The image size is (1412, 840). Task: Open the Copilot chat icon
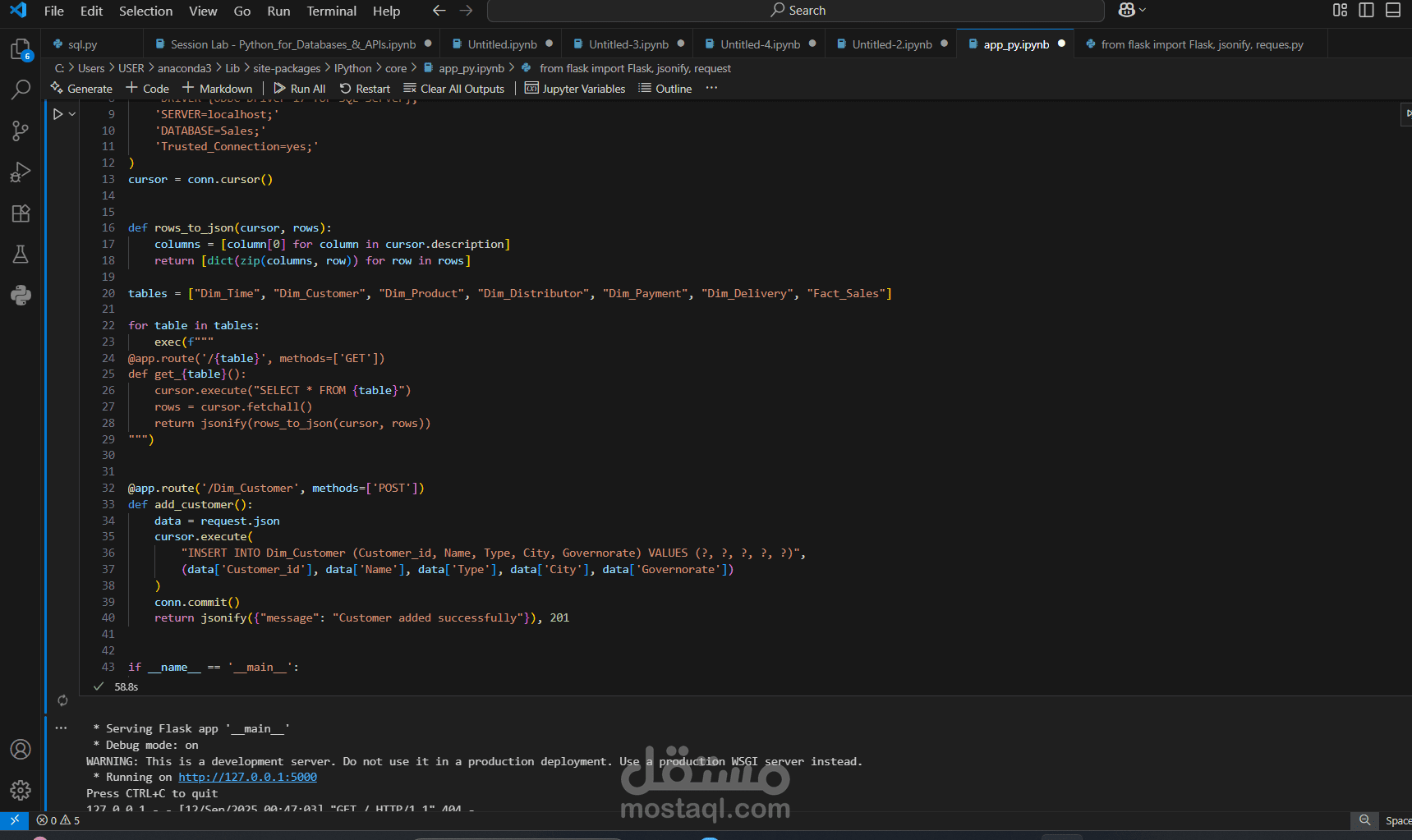point(1126,10)
